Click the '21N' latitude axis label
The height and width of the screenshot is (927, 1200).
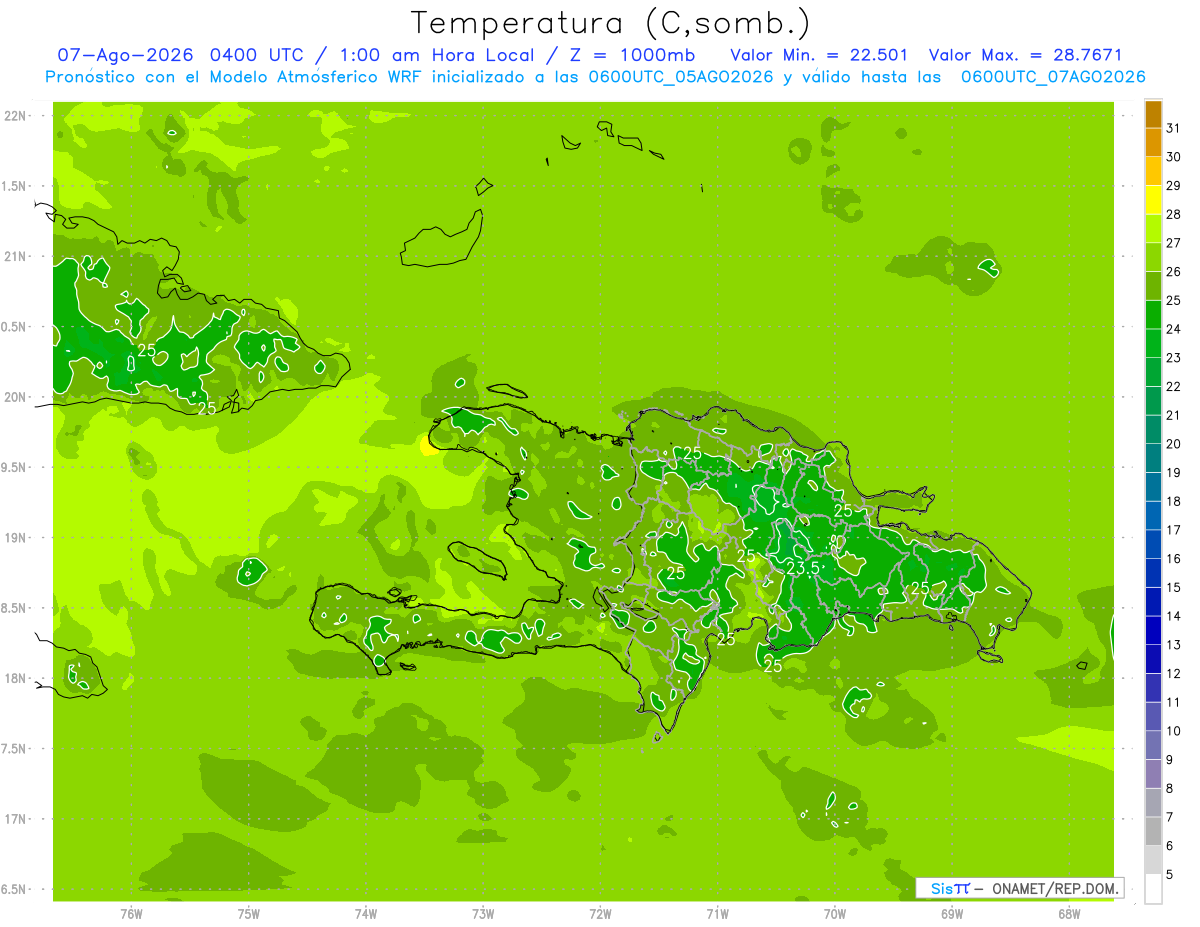click(x=15, y=257)
